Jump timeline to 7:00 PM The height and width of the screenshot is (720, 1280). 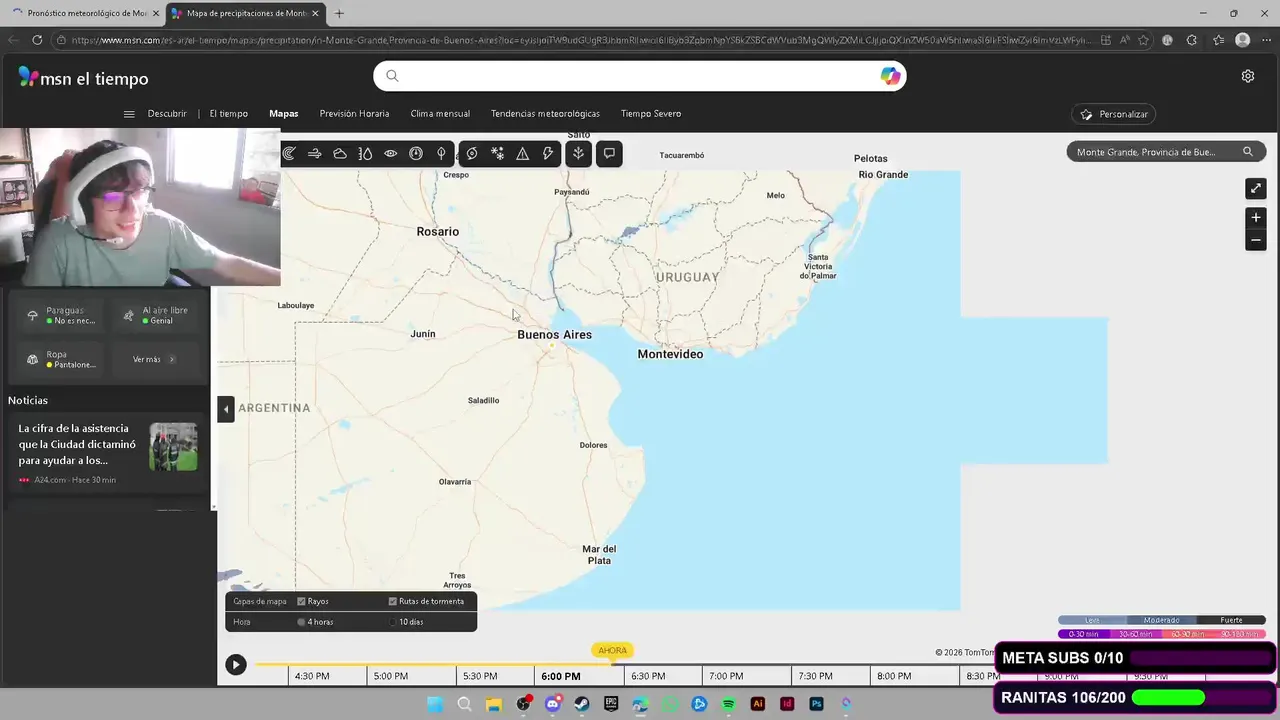pyautogui.click(x=726, y=676)
